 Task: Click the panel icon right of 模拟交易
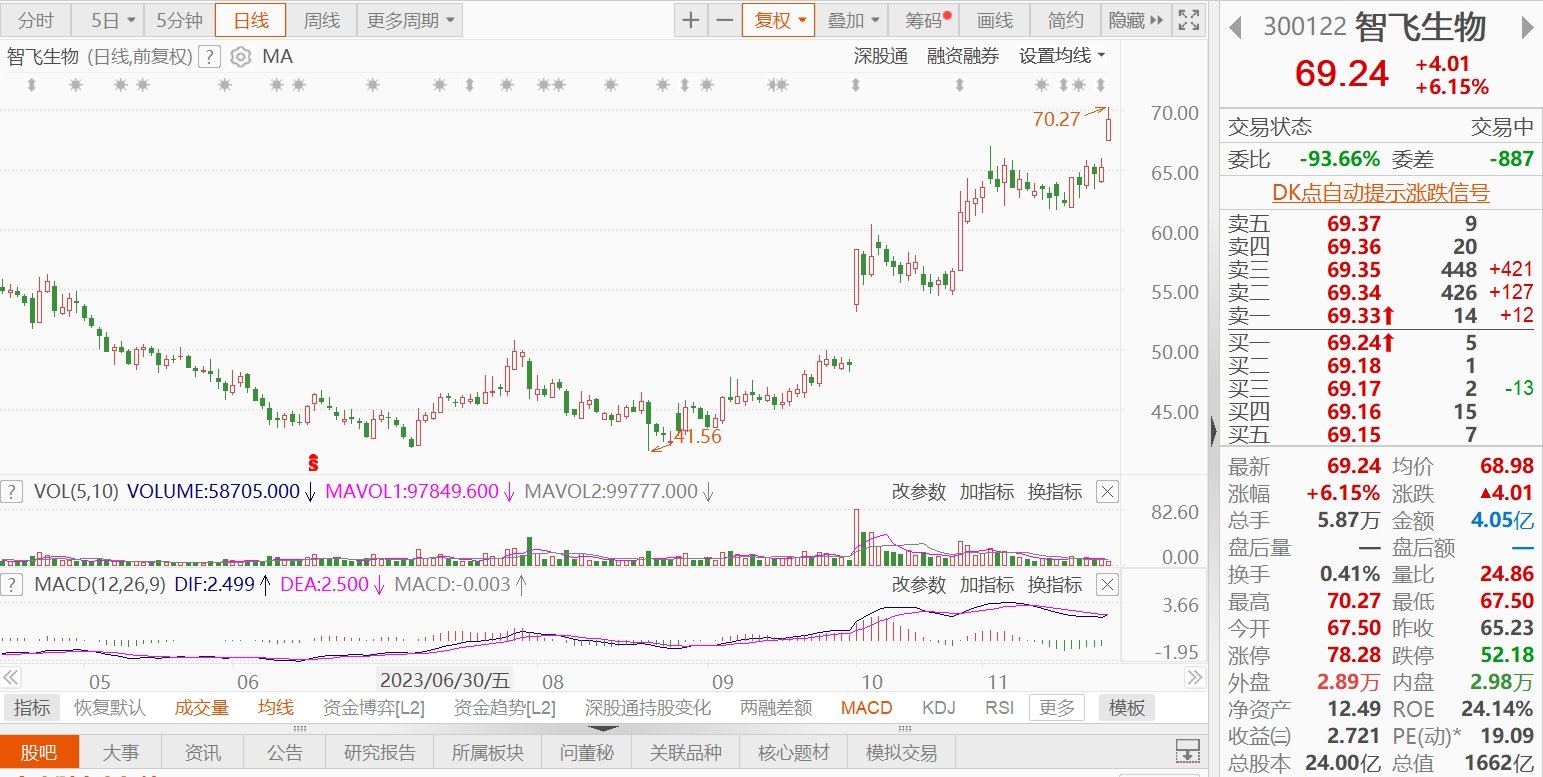(1187, 751)
